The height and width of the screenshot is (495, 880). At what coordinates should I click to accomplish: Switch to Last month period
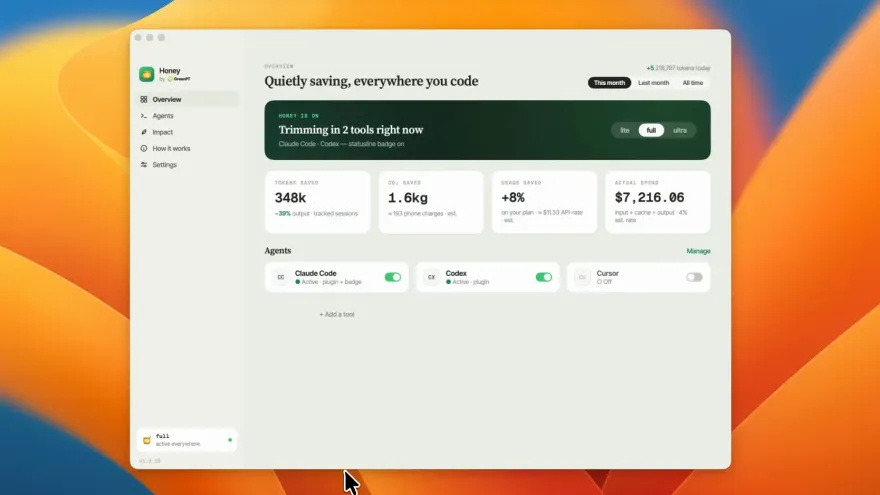coord(653,82)
